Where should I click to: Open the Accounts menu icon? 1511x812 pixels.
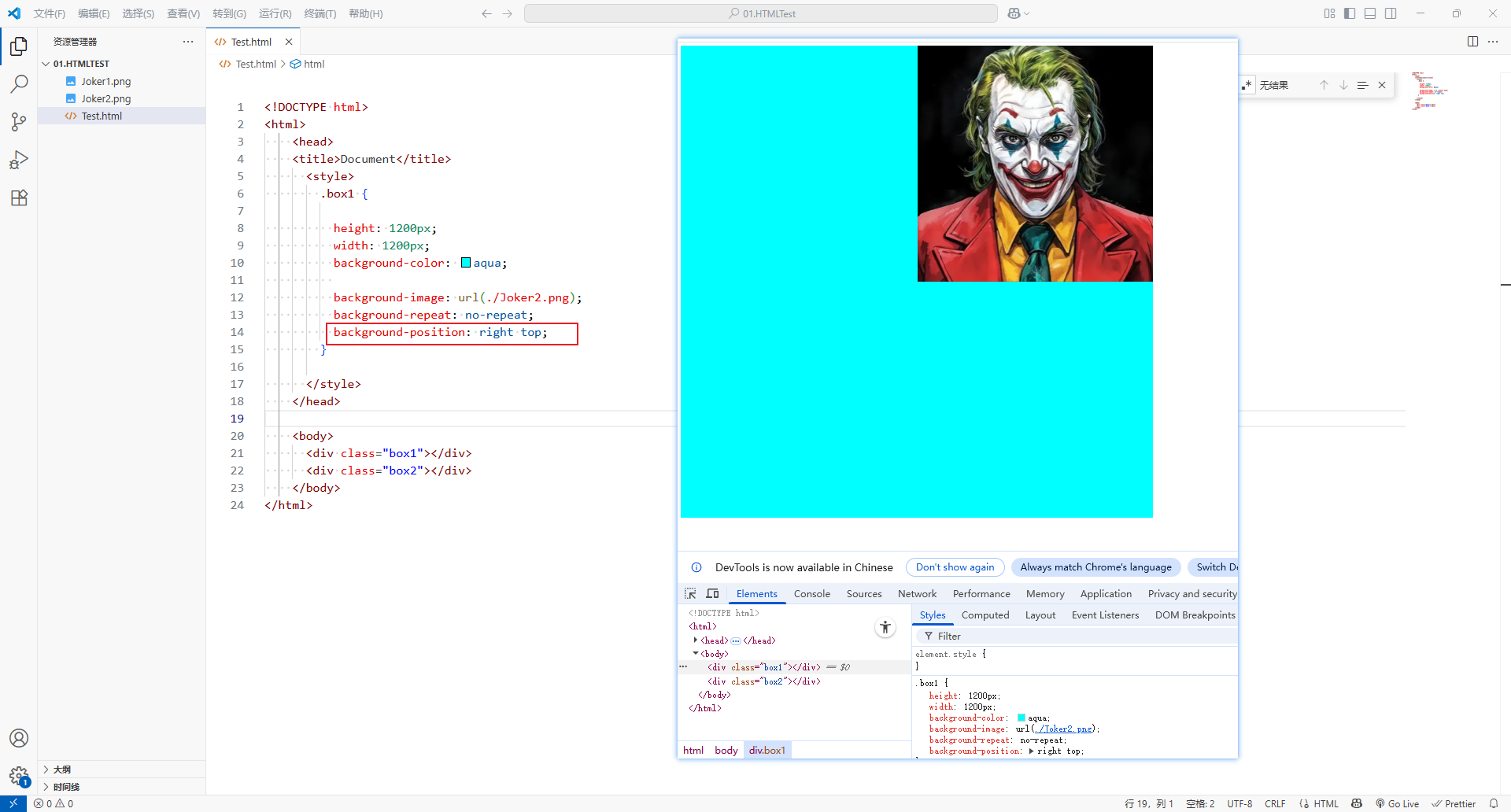tap(19, 738)
